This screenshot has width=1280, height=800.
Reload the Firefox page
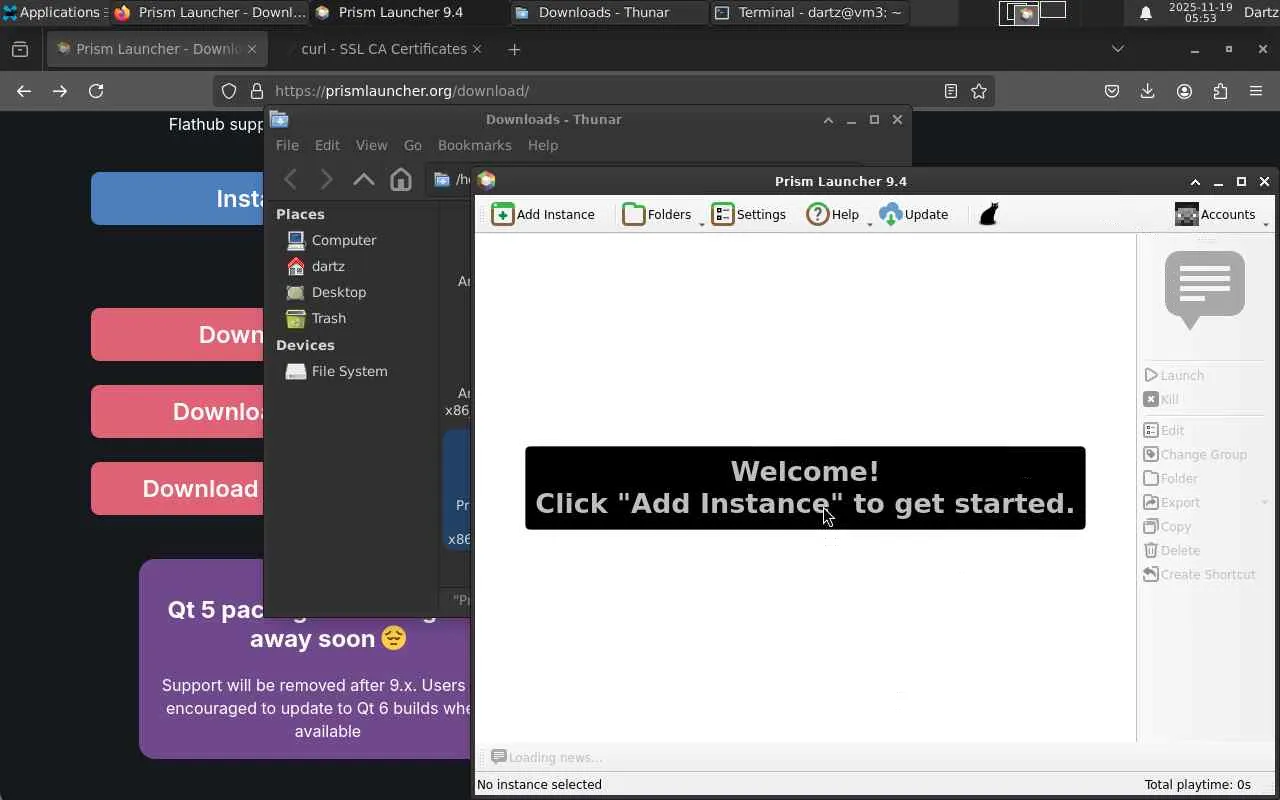click(x=96, y=91)
